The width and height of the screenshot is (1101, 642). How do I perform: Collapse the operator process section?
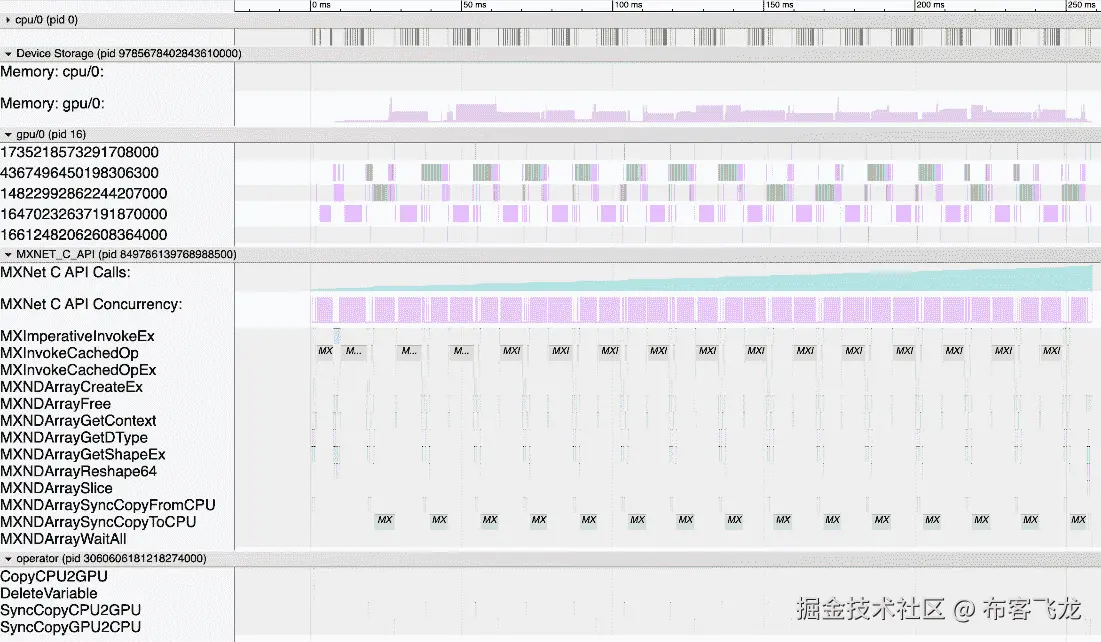(10, 558)
